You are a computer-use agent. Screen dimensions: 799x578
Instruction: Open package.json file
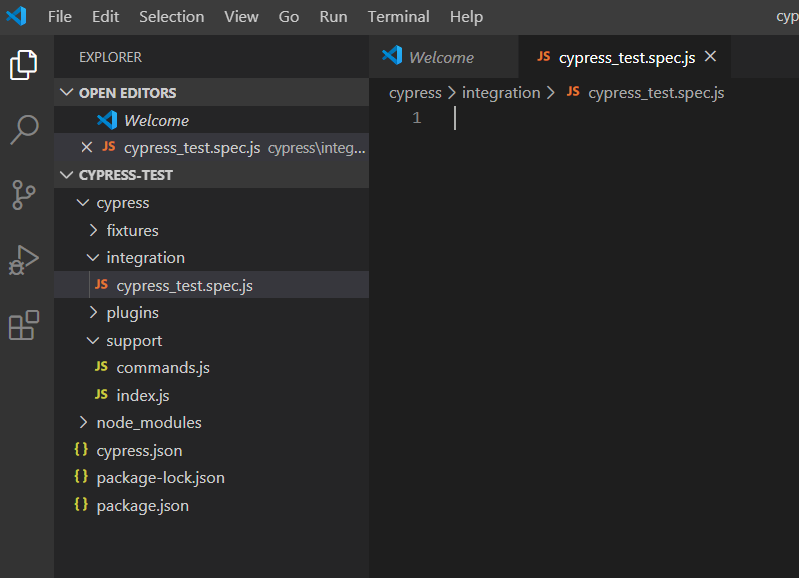(x=211, y=505)
